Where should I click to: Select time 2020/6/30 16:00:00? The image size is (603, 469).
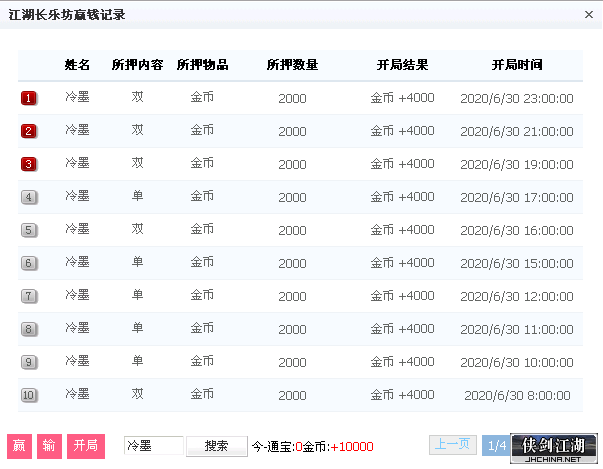[517, 231]
